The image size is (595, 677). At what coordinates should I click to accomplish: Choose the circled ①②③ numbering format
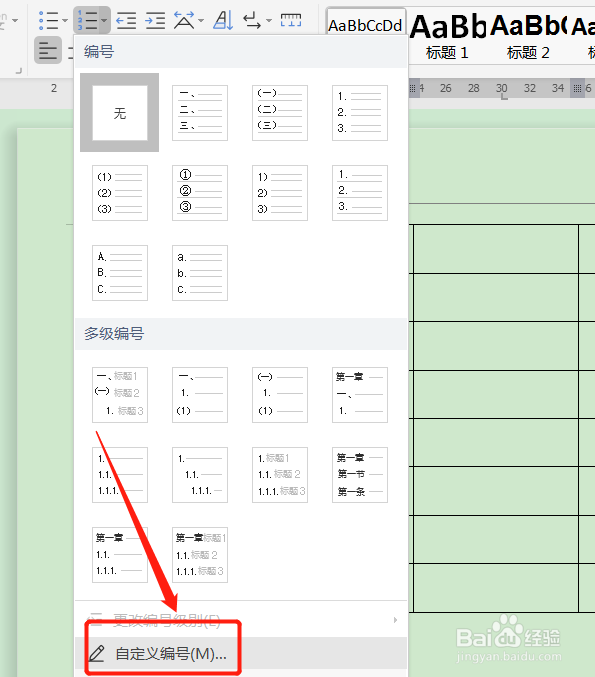(200, 193)
